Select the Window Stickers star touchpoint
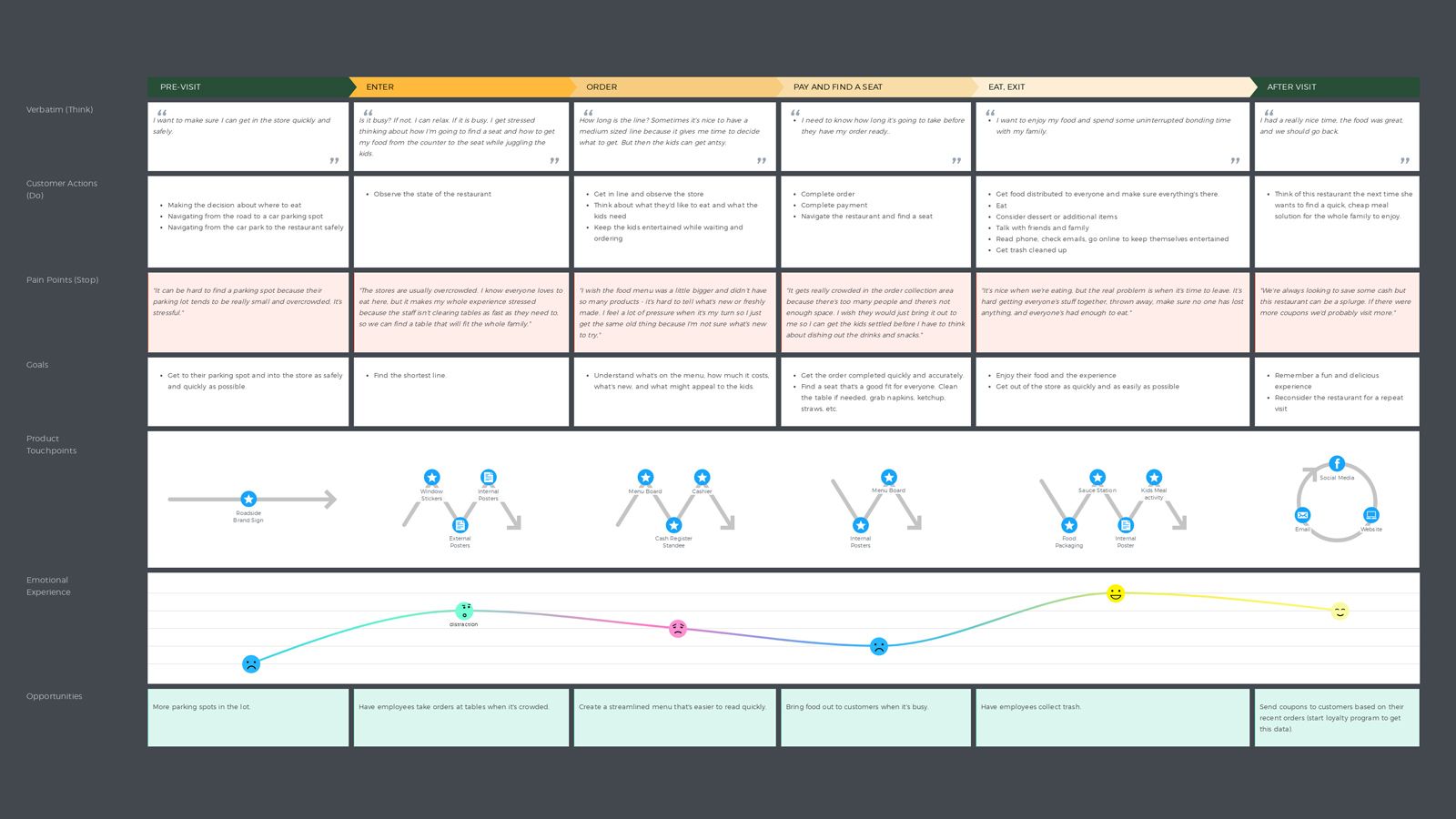This screenshot has height=819, width=1456. pyautogui.click(x=432, y=478)
